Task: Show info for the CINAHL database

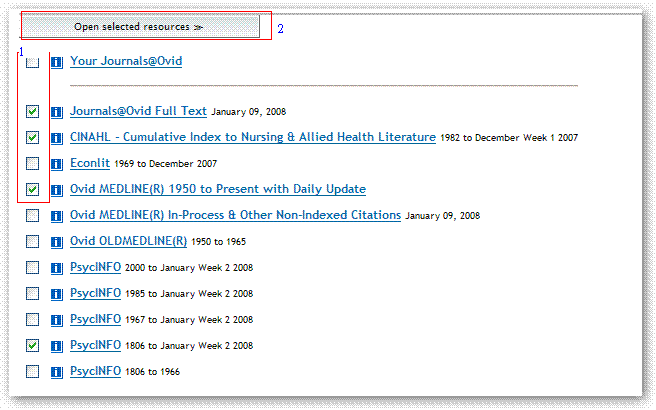Action: pos(57,138)
